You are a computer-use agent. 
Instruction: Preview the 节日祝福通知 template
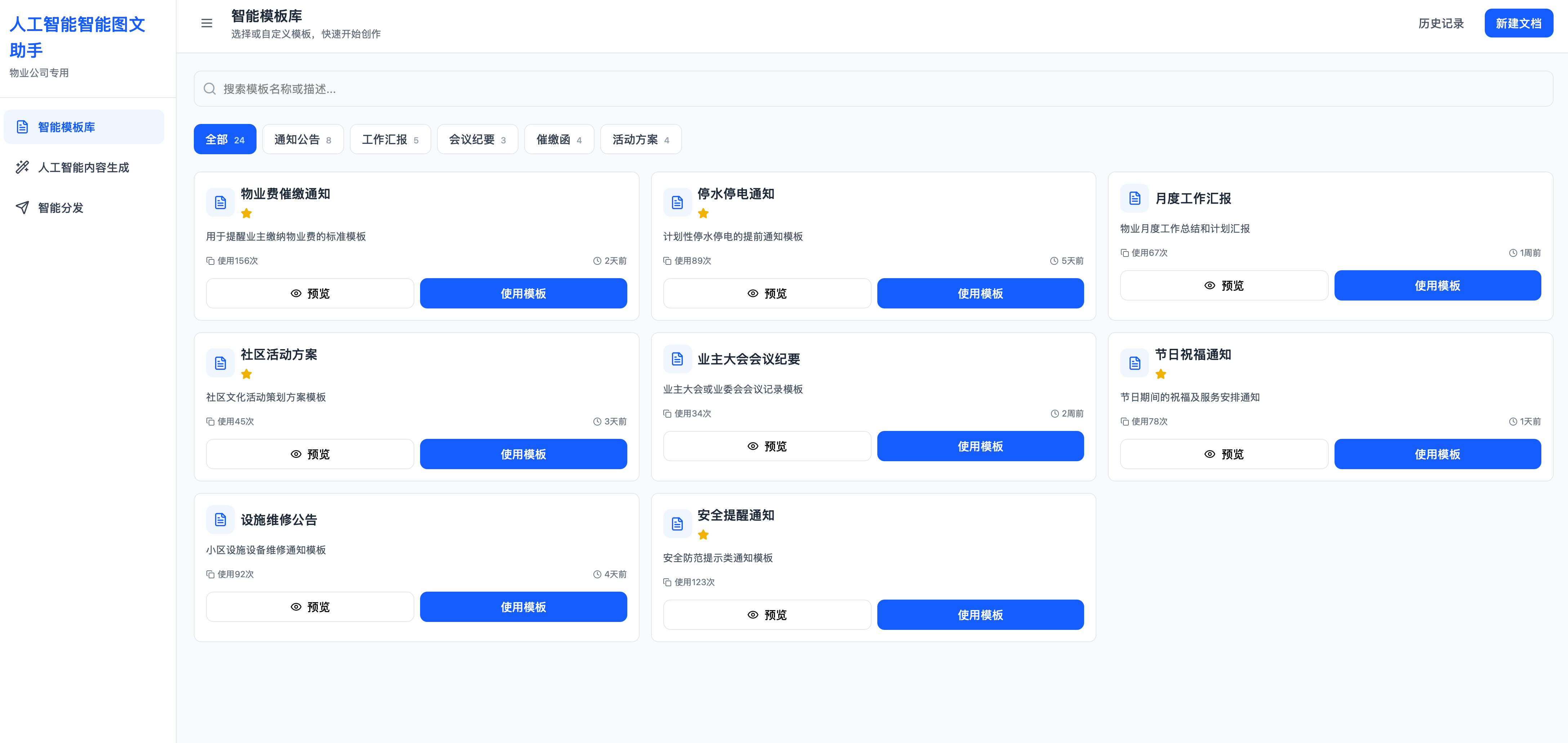pos(1224,454)
